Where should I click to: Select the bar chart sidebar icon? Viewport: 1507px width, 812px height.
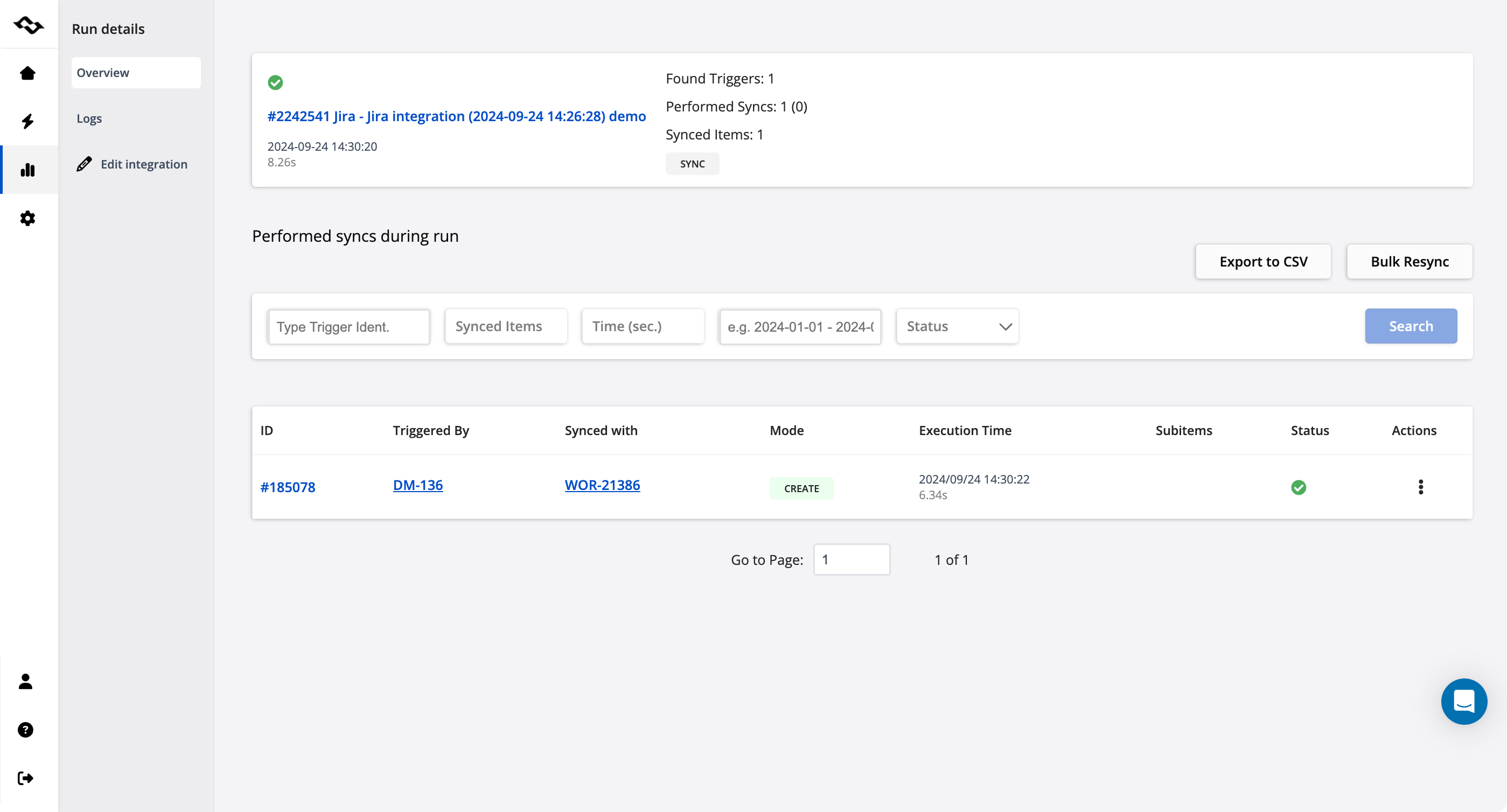pos(27,170)
